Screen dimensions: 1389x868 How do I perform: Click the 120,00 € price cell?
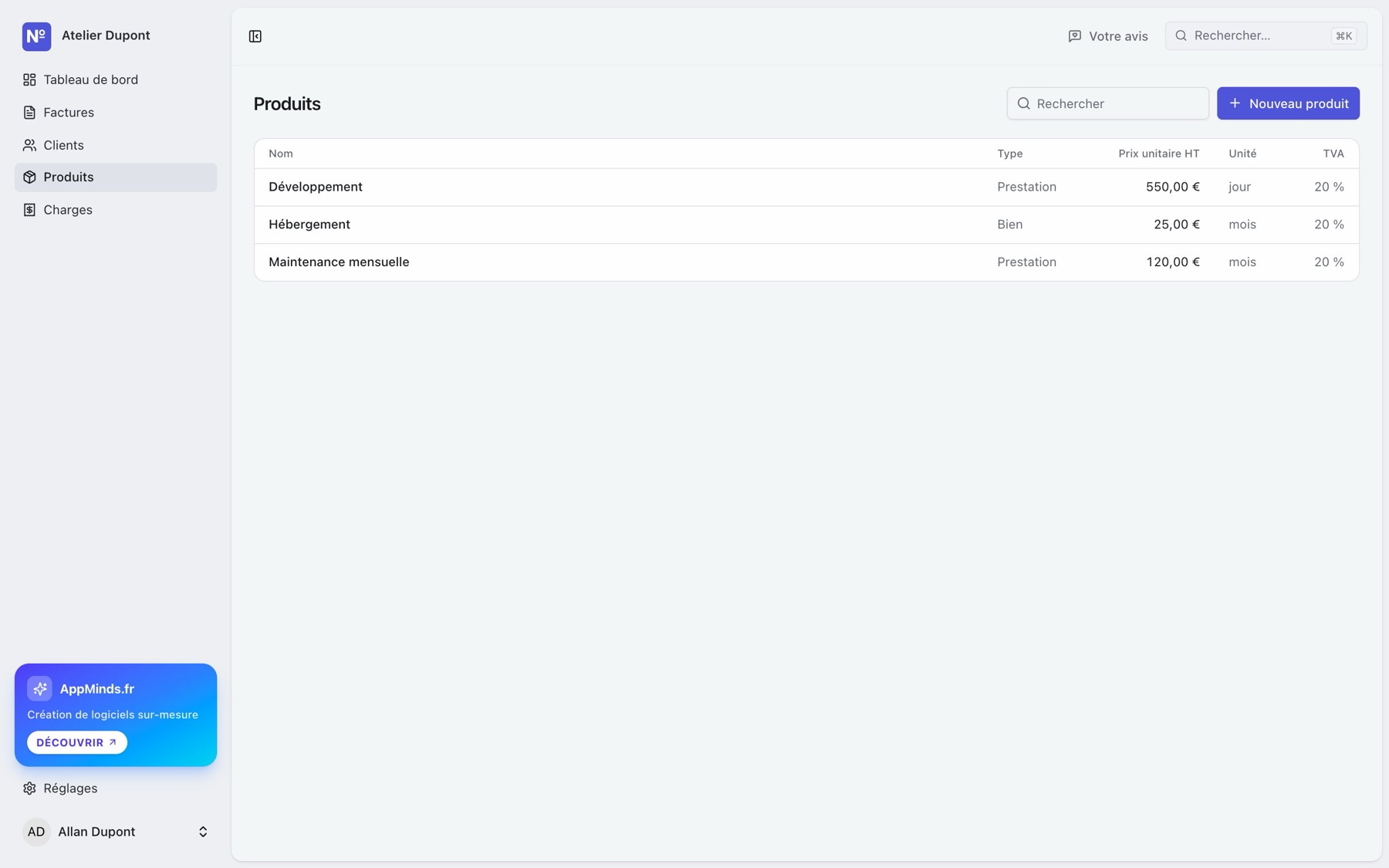point(1172,262)
